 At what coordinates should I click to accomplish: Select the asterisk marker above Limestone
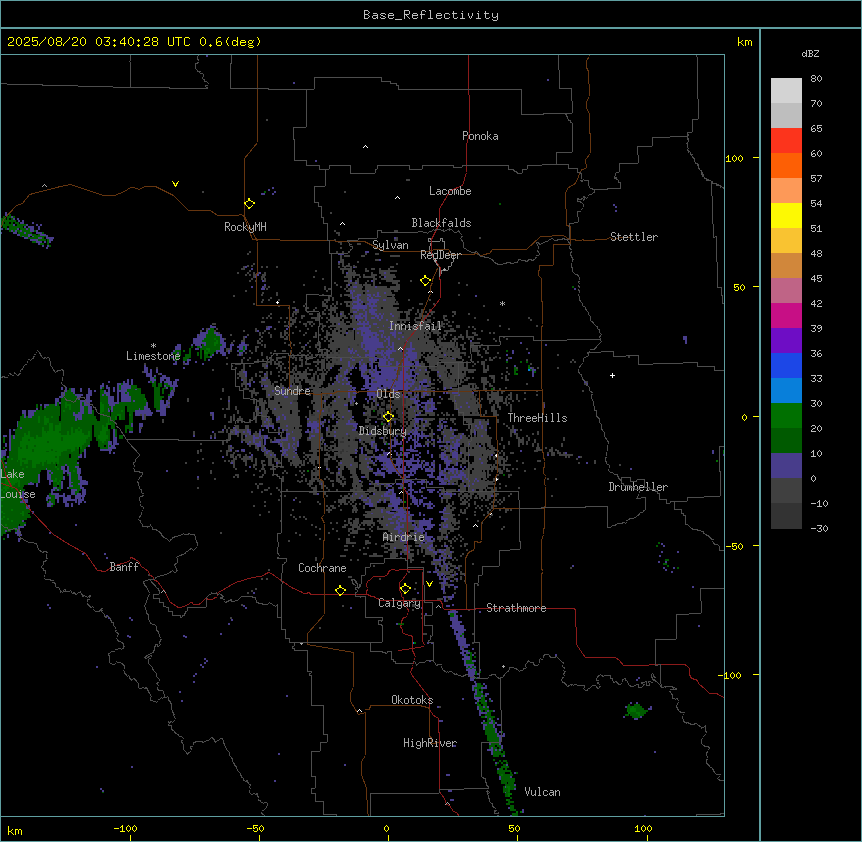pos(153,346)
